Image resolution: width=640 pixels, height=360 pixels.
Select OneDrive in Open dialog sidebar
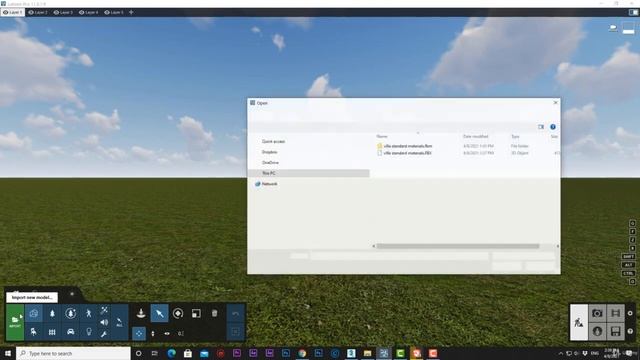pos(270,162)
